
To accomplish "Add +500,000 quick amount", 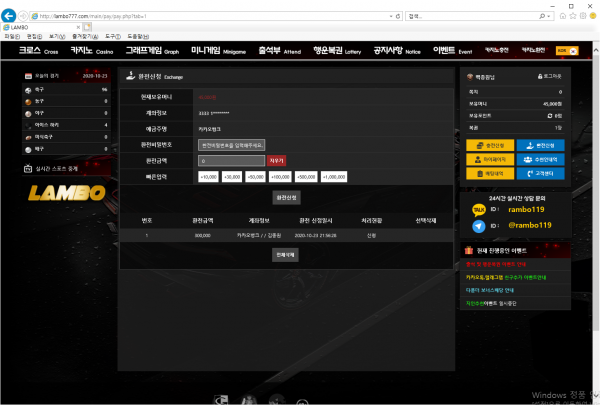I will tap(306, 177).
